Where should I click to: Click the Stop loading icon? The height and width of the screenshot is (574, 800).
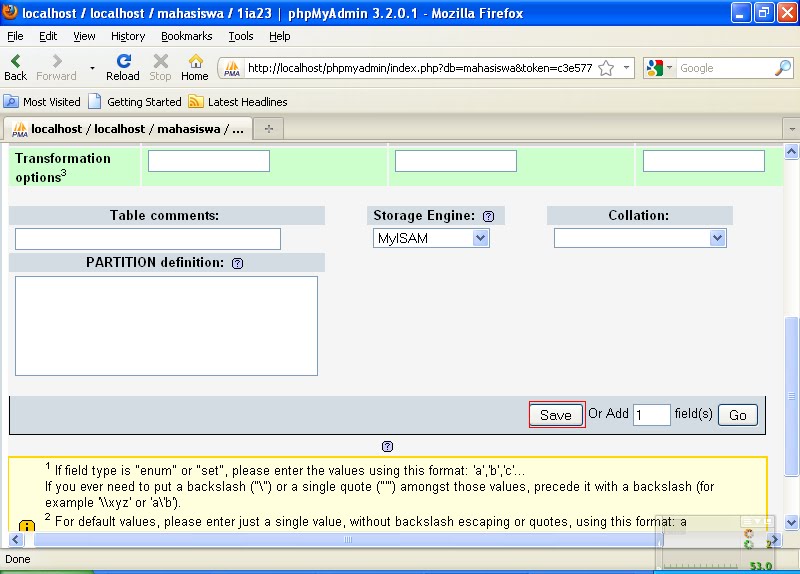click(160, 62)
